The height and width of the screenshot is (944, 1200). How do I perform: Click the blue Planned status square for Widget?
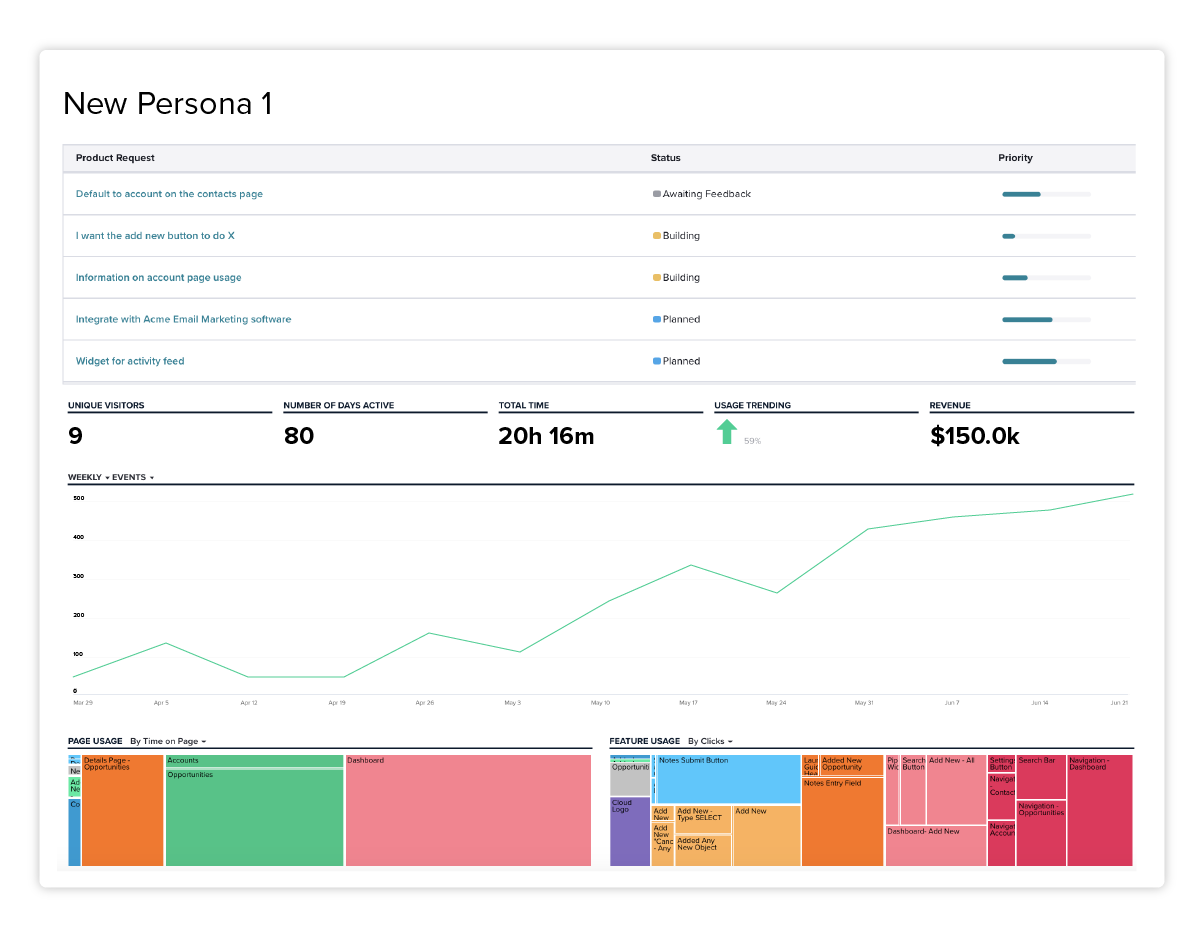tap(657, 361)
